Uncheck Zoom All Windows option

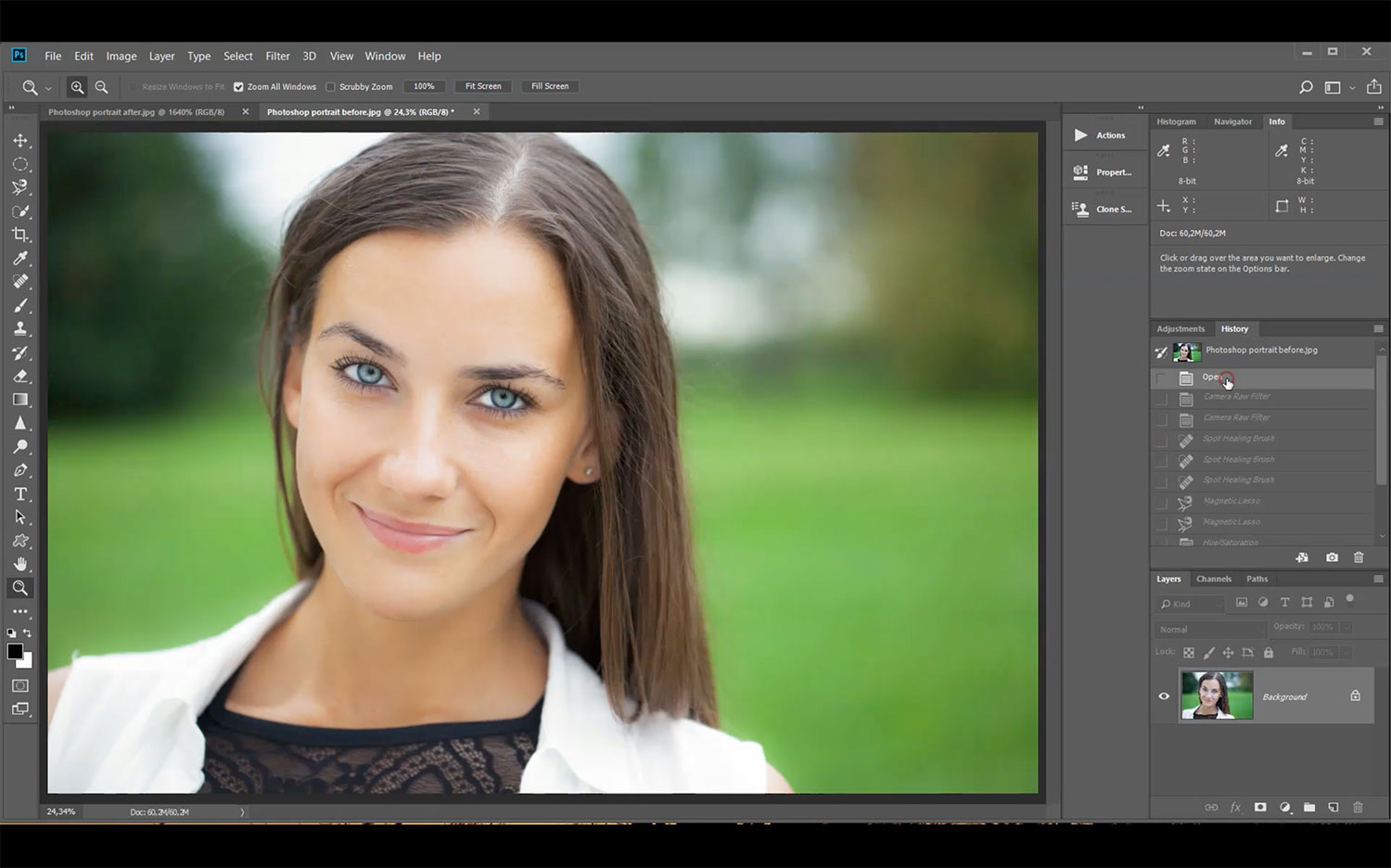tap(238, 87)
